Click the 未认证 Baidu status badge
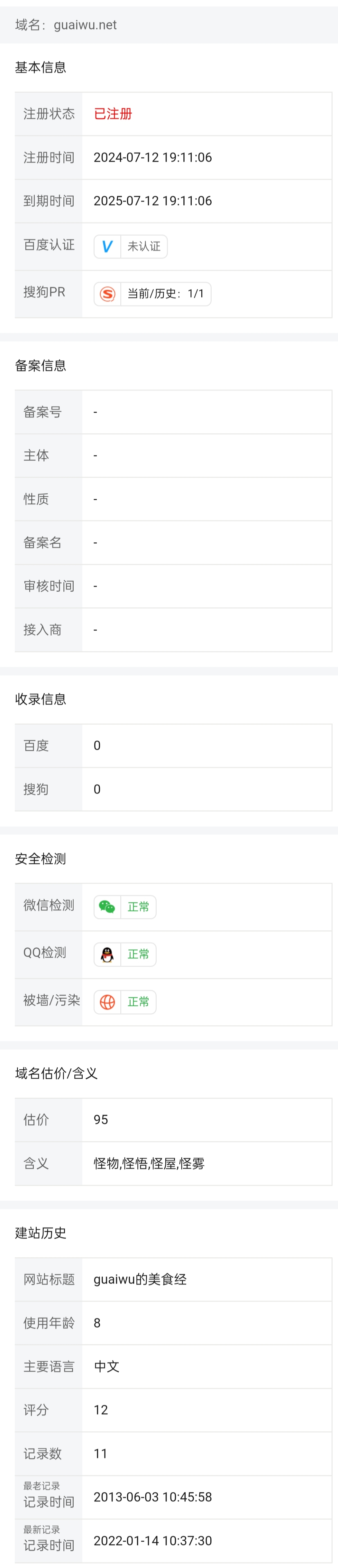This screenshot has height=1568, width=338. tap(144, 247)
